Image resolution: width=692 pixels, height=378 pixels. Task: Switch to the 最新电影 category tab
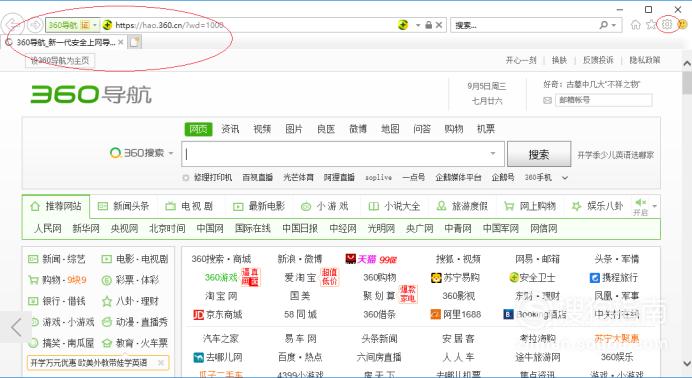click(259, 206)
